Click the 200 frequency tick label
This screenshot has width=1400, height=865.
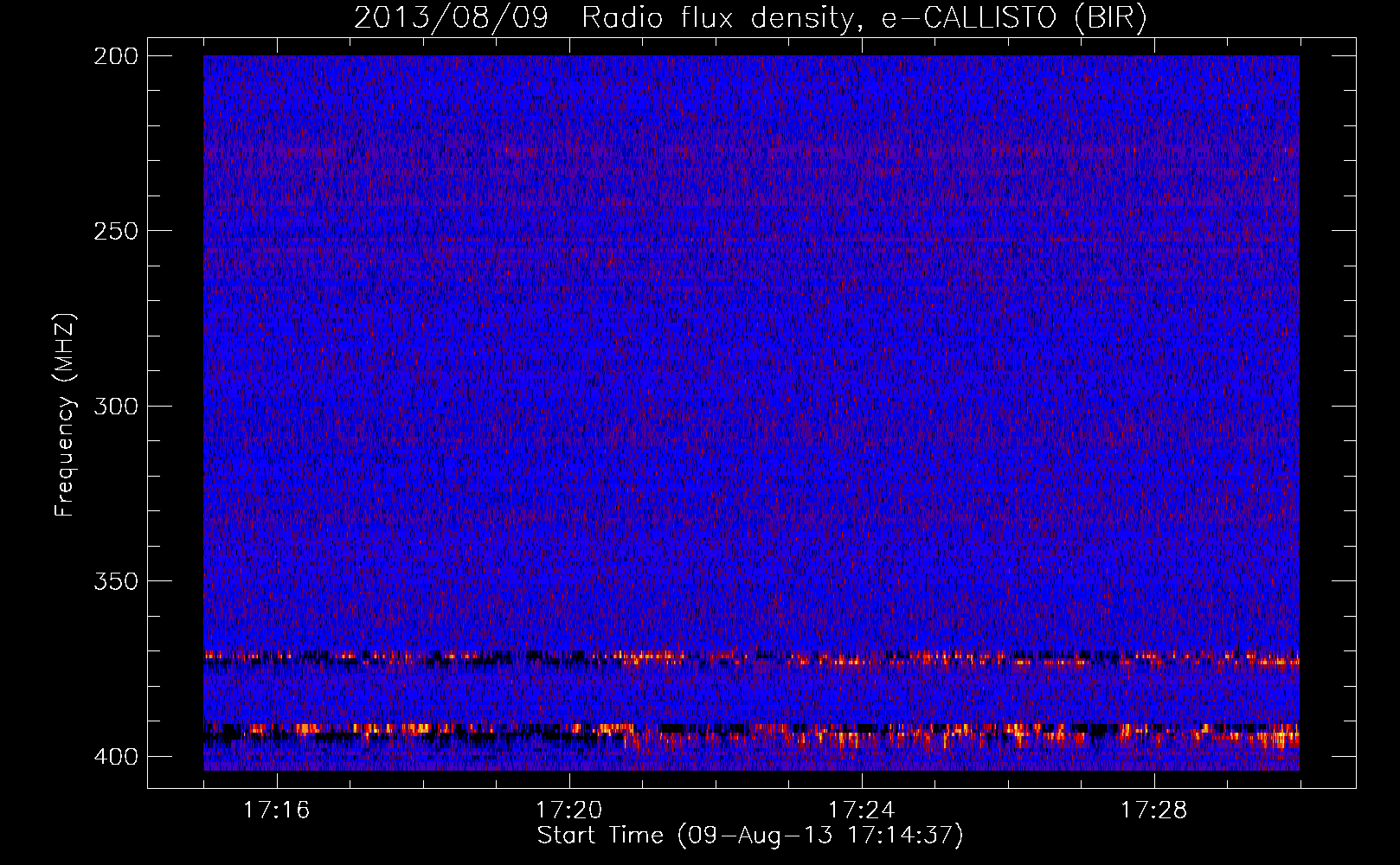[x=115, y=56]
